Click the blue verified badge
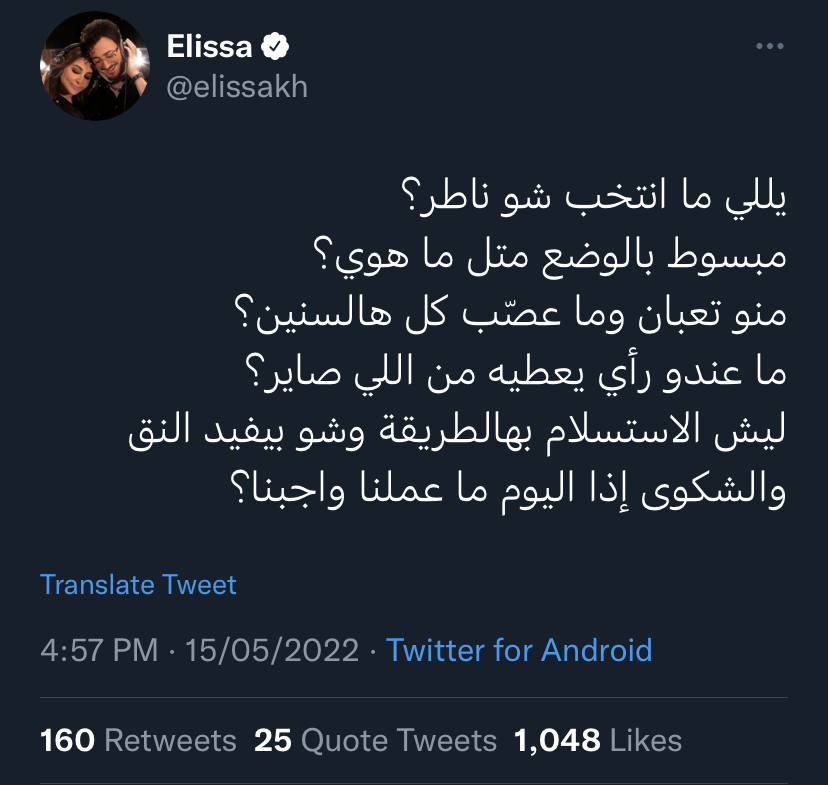Image resolution: width=828 pixels, height=785 pixels. (x=275, y=47)
